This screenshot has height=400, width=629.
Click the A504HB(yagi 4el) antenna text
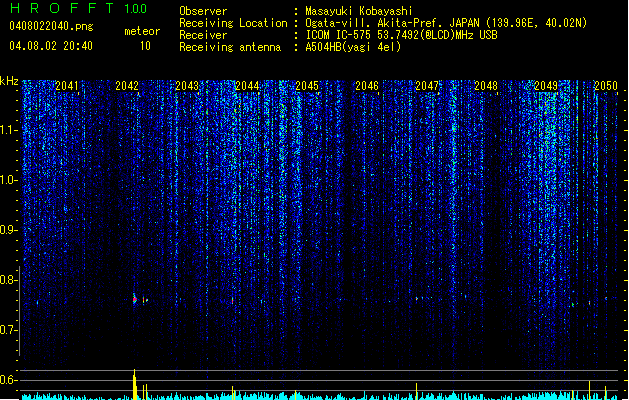(353, 47)
